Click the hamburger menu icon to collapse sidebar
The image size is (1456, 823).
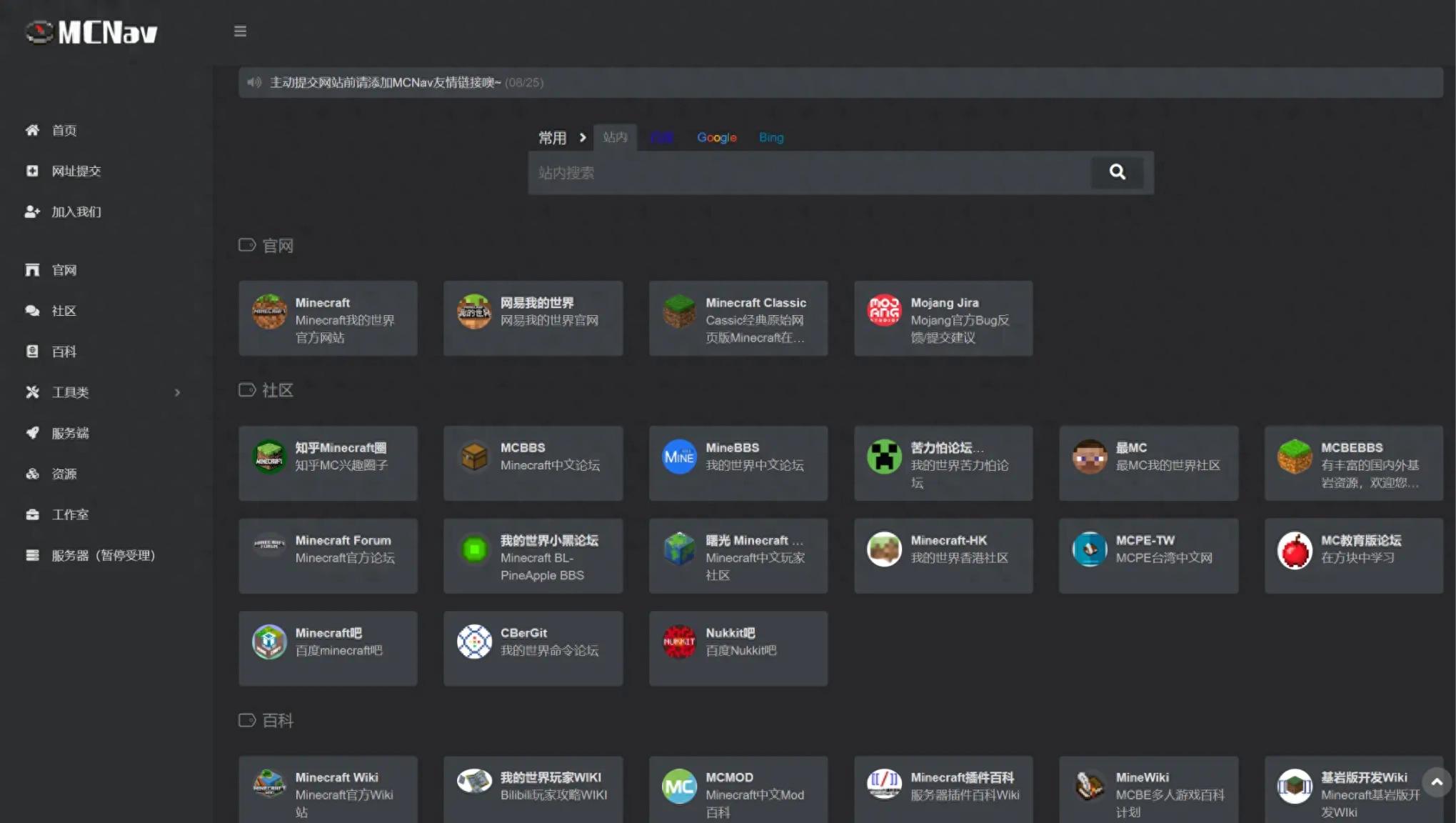pos(240,31)
